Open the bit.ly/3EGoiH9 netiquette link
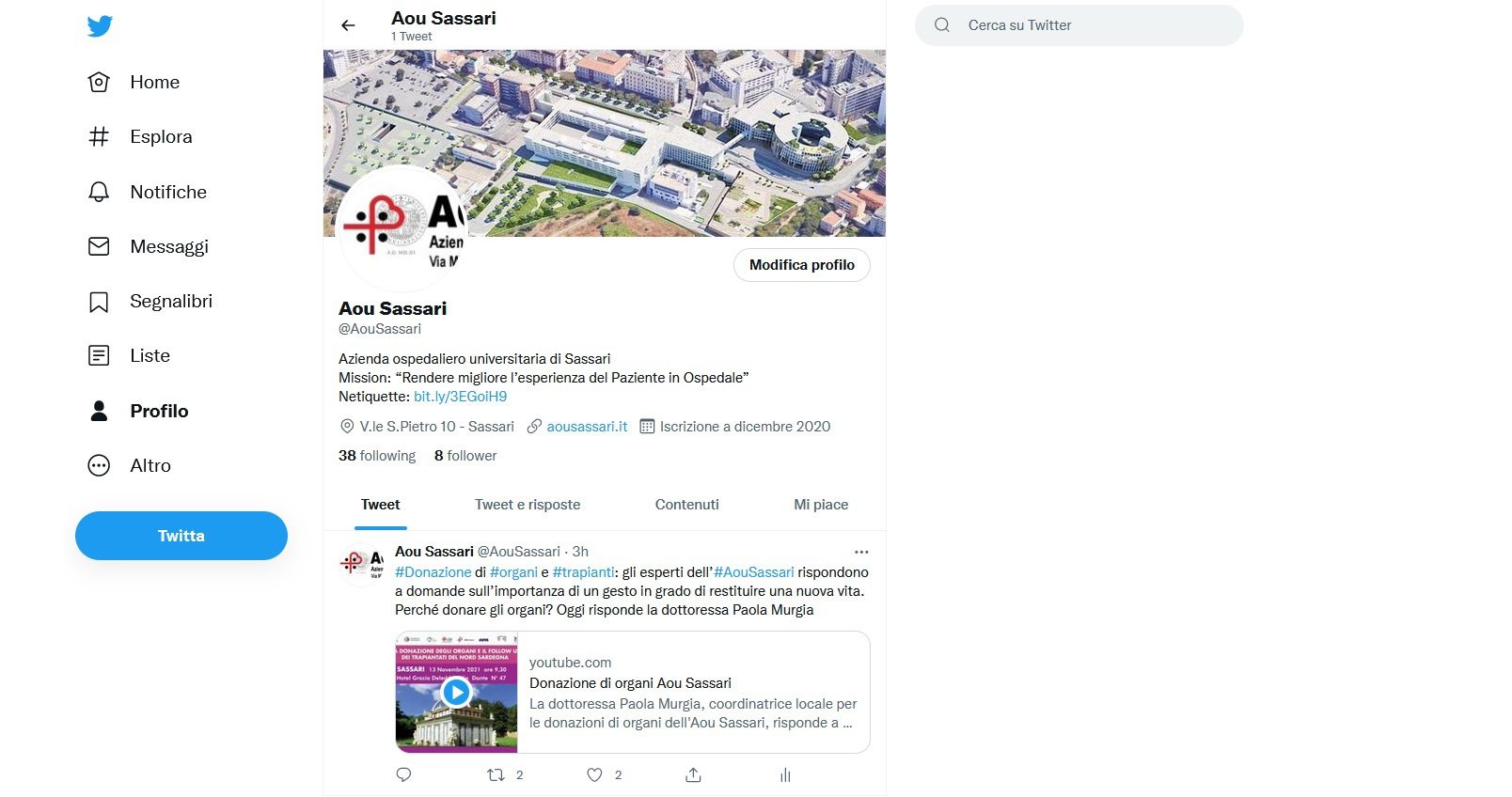This screenshot has height=797, width=1512. (x=461, y=397)
